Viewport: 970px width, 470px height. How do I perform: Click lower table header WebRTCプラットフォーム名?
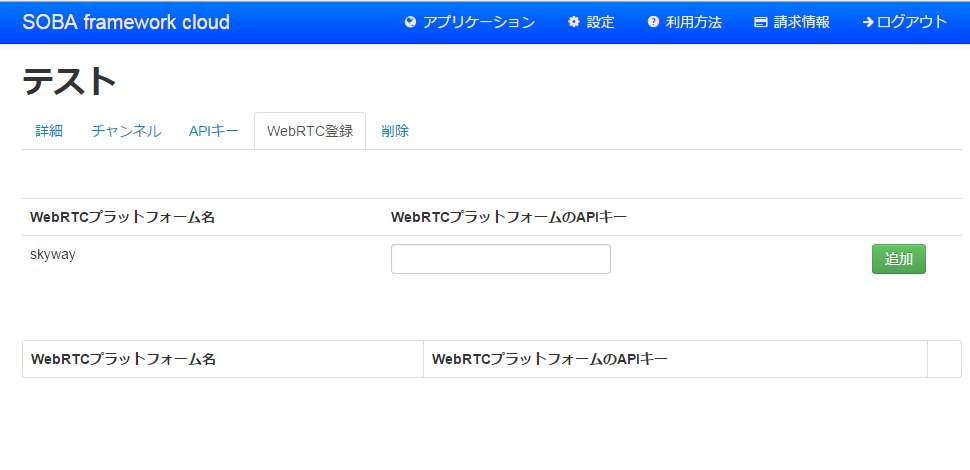click(123, 359)
